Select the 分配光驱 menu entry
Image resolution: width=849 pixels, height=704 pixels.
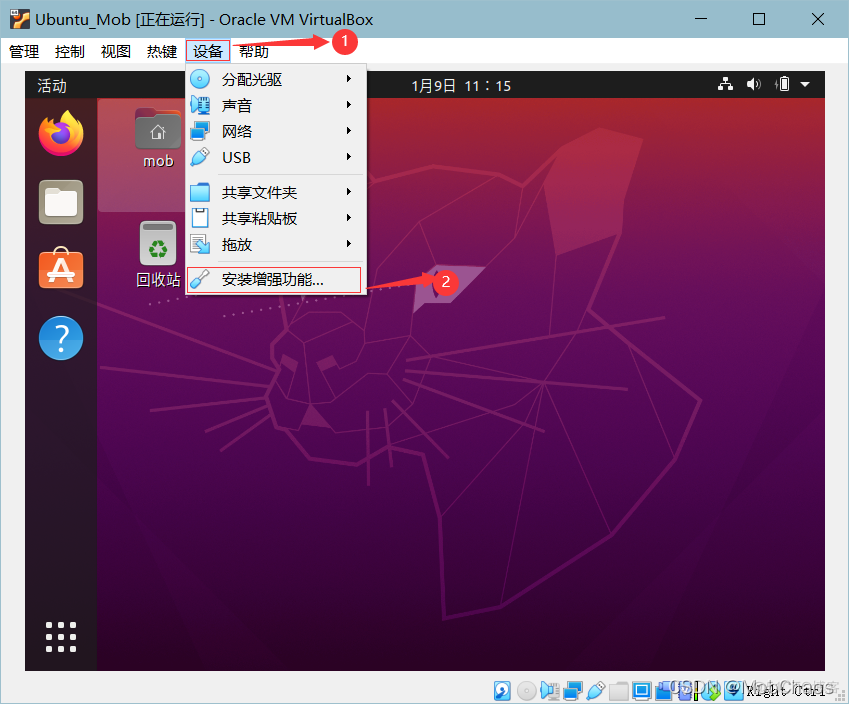(276, 80)
